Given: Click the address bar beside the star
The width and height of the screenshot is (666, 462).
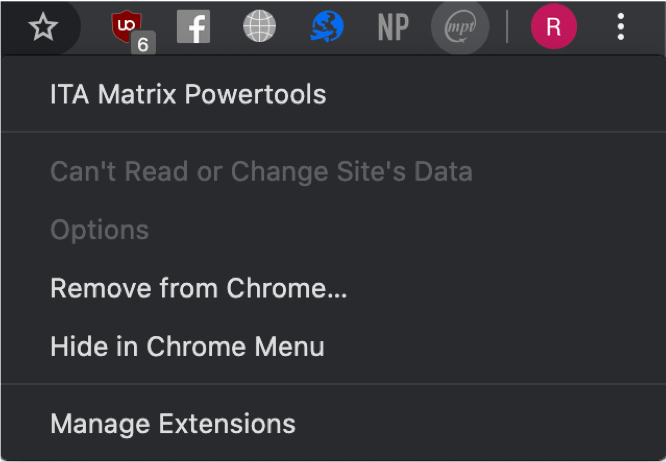Looking at the screenshot, I should [x=8, y=27].
